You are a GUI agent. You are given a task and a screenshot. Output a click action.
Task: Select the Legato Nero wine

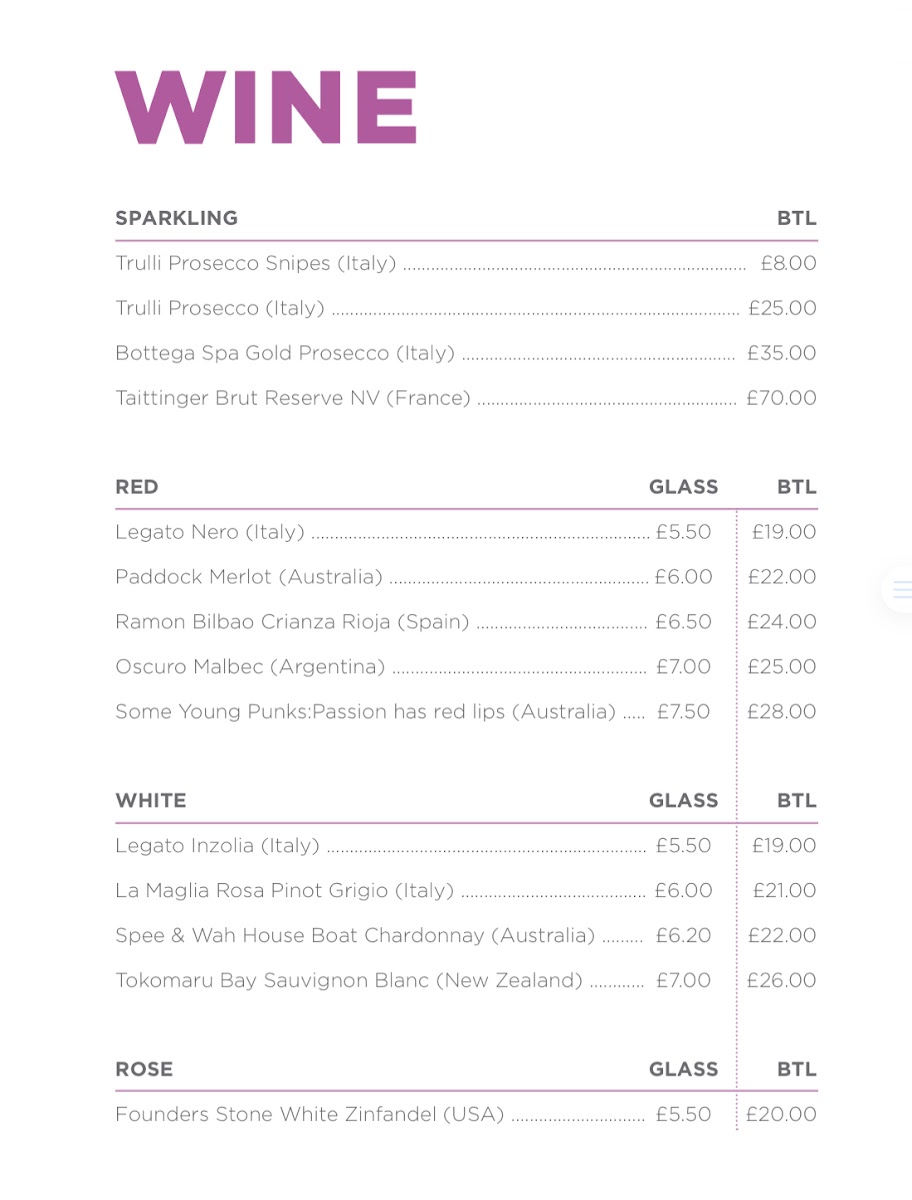pos(210,532)
